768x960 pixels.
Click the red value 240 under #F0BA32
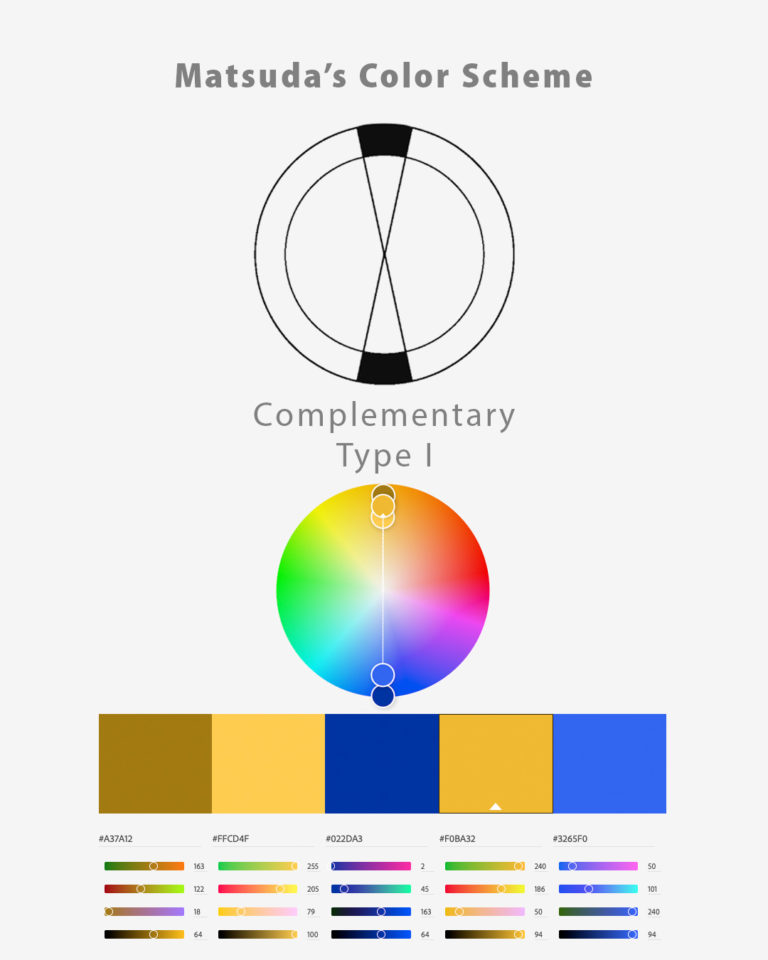click(540, 866)
